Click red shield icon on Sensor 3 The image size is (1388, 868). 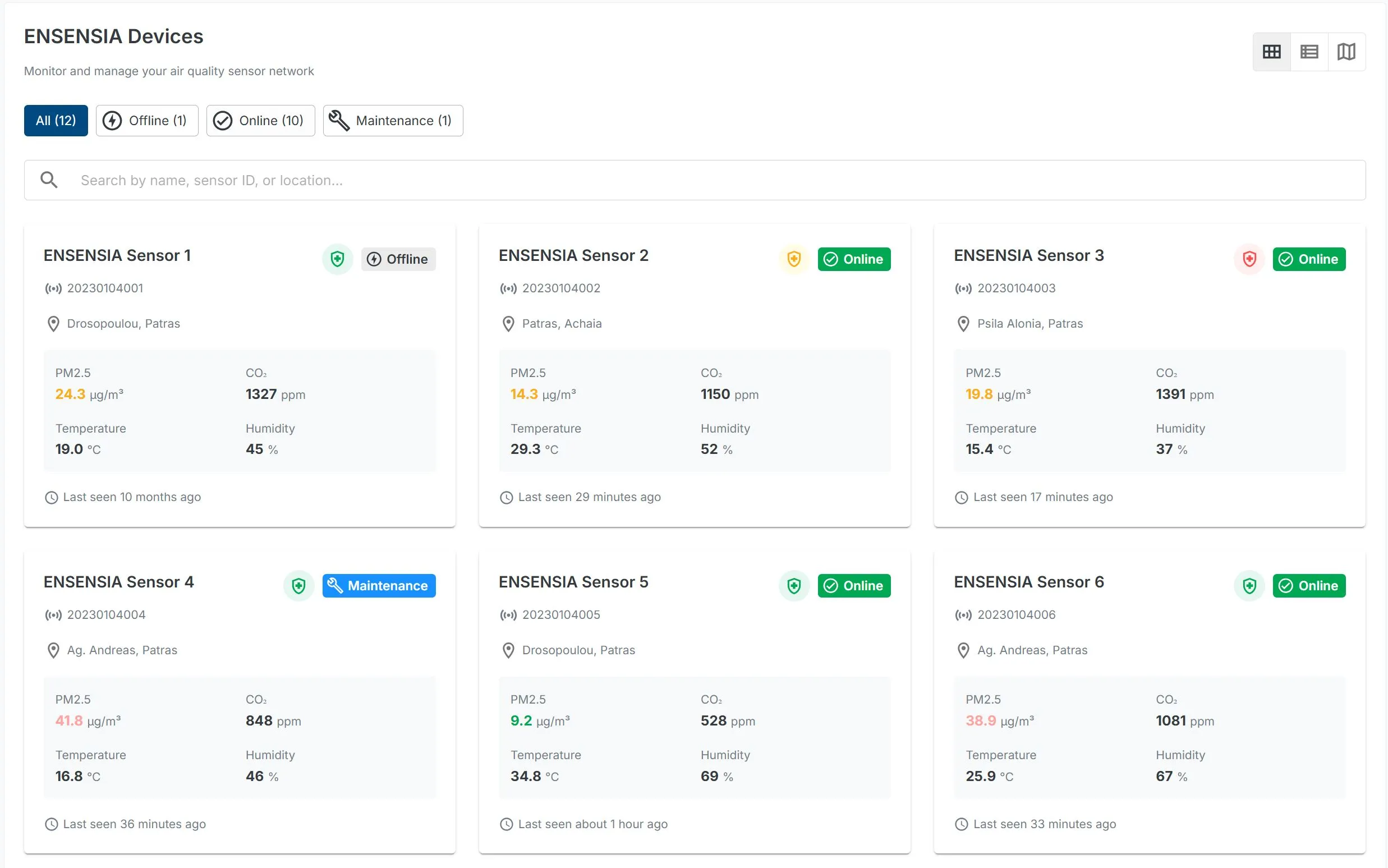[x=1249, y=259]
